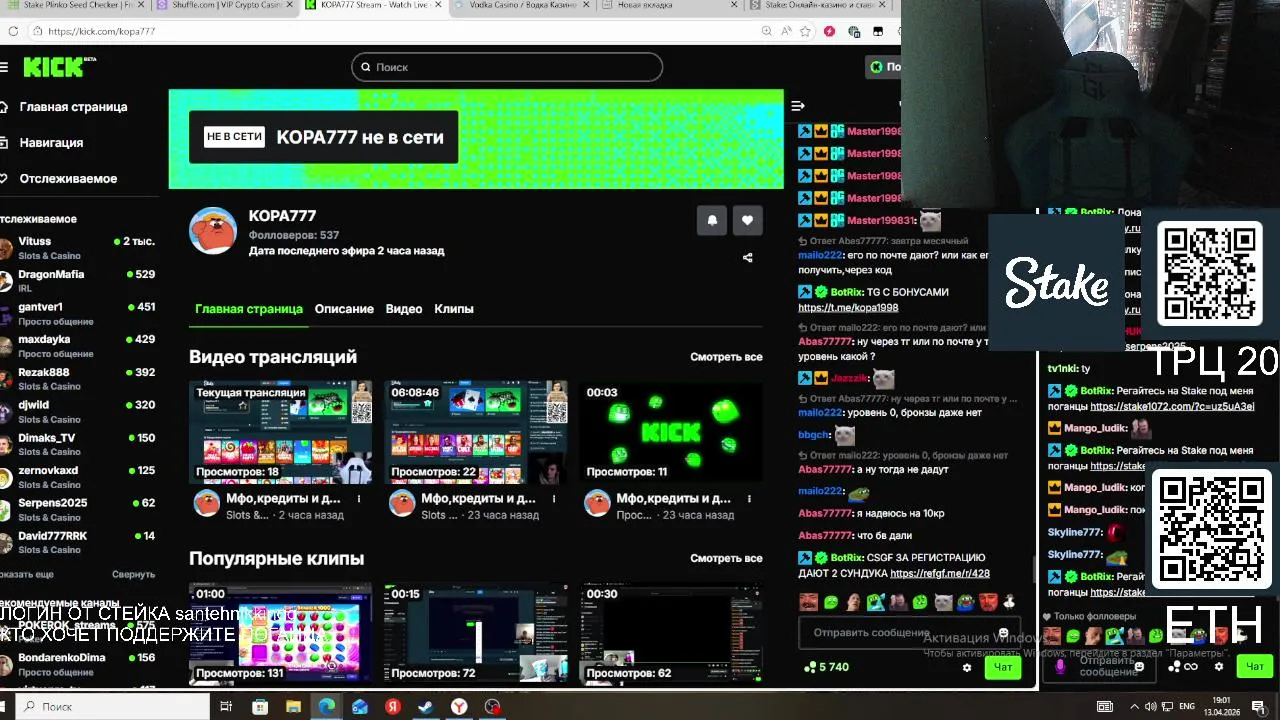Close the 'Новая вкладка' browser tab
The image size is (1280, 720).
pyautogui.click(x=732, y=5)
